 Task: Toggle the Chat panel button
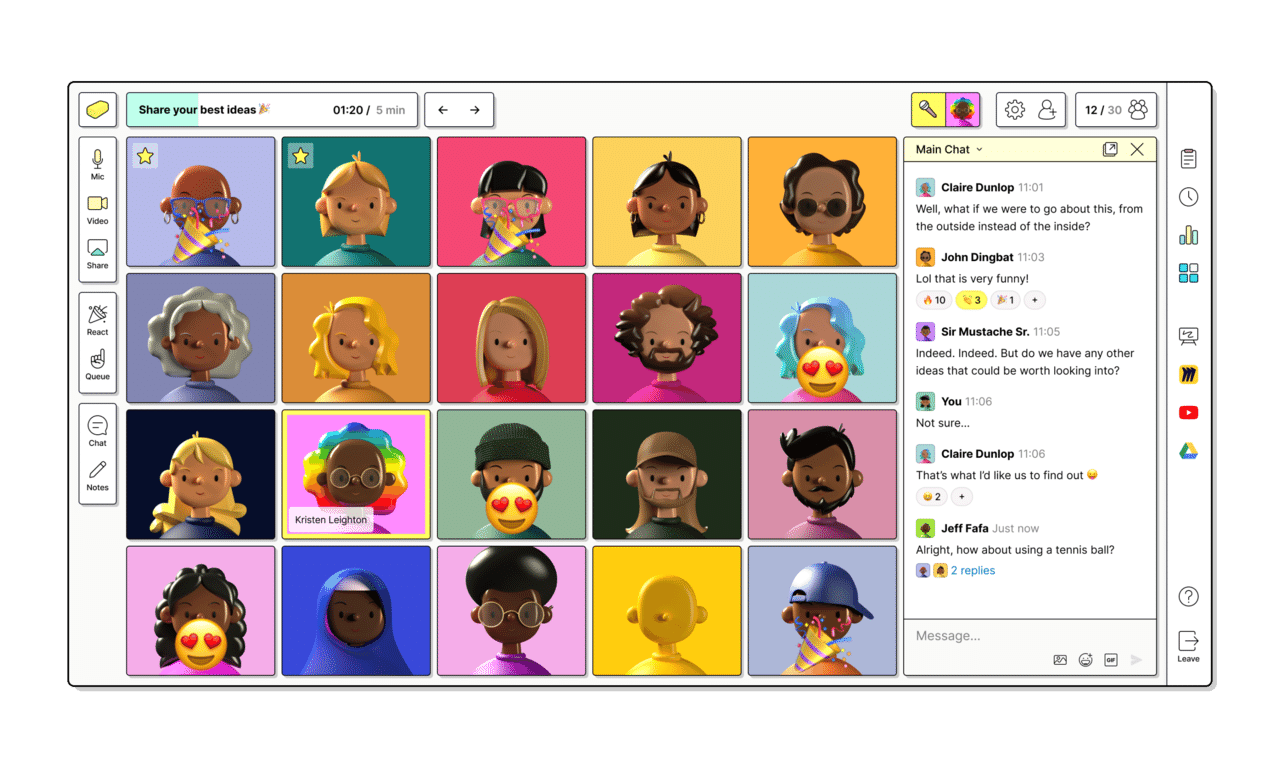coord(98,430)
